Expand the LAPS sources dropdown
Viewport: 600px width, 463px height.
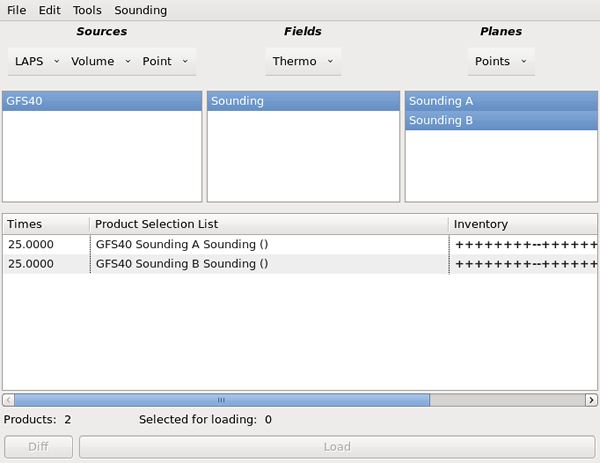[x=37, y=61]
